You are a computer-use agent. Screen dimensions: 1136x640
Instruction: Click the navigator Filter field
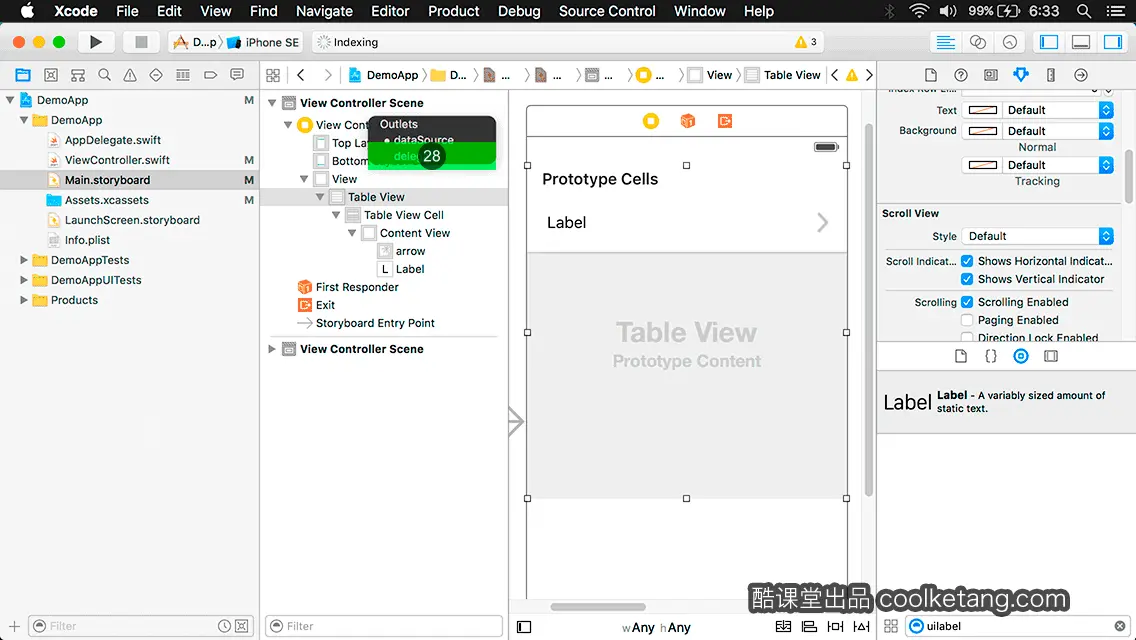tap(141, 626)
